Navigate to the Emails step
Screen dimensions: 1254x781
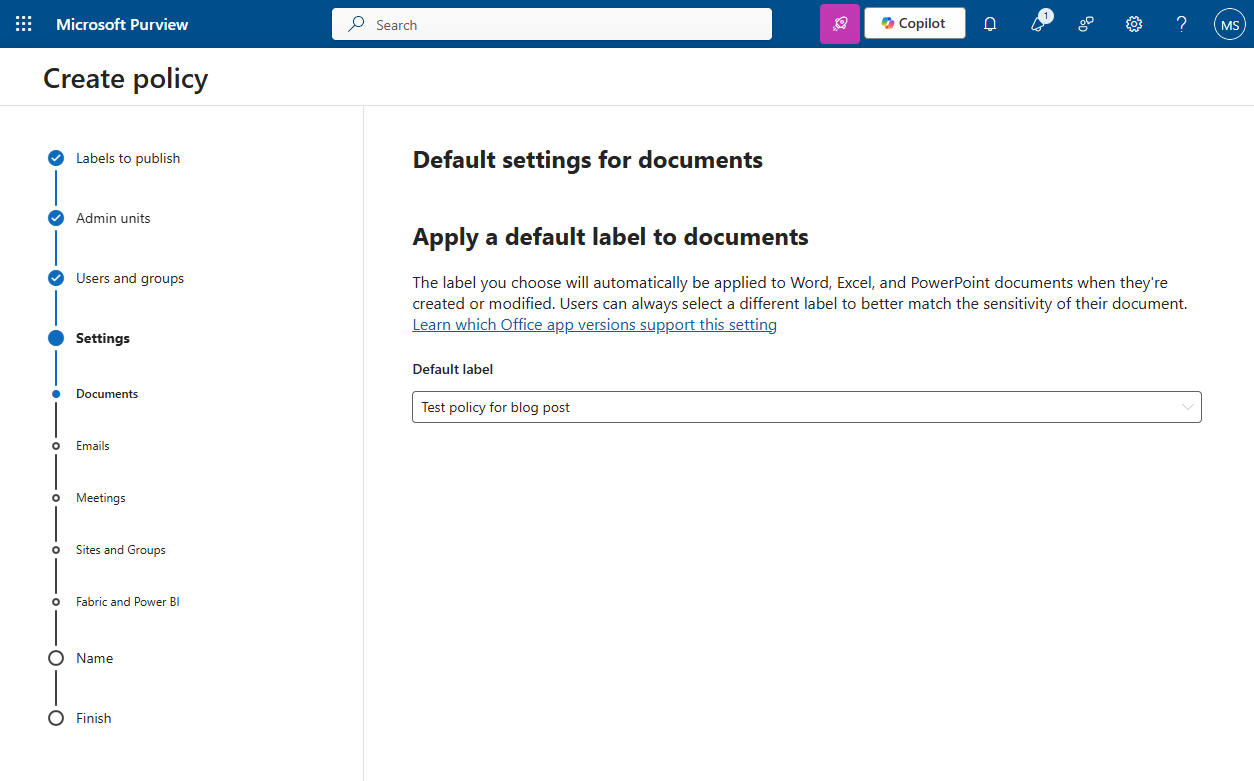[94, 445]
